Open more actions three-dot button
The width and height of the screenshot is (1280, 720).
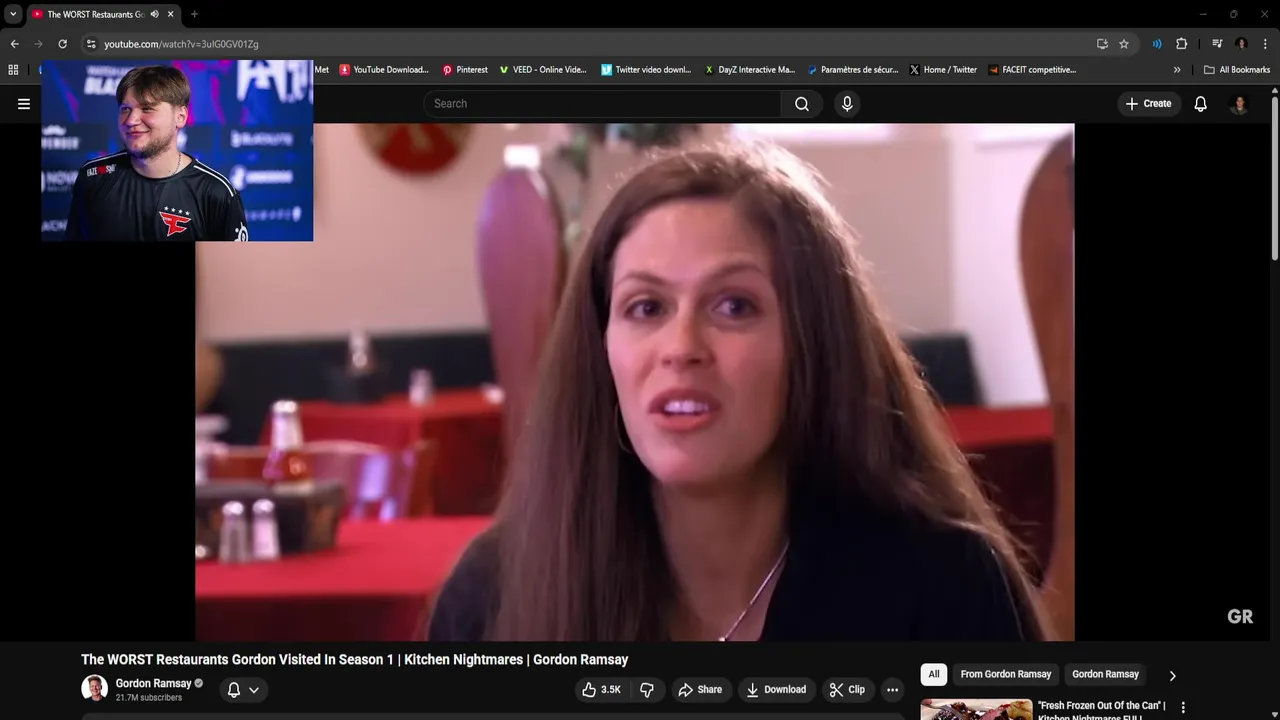pos(892,690)
